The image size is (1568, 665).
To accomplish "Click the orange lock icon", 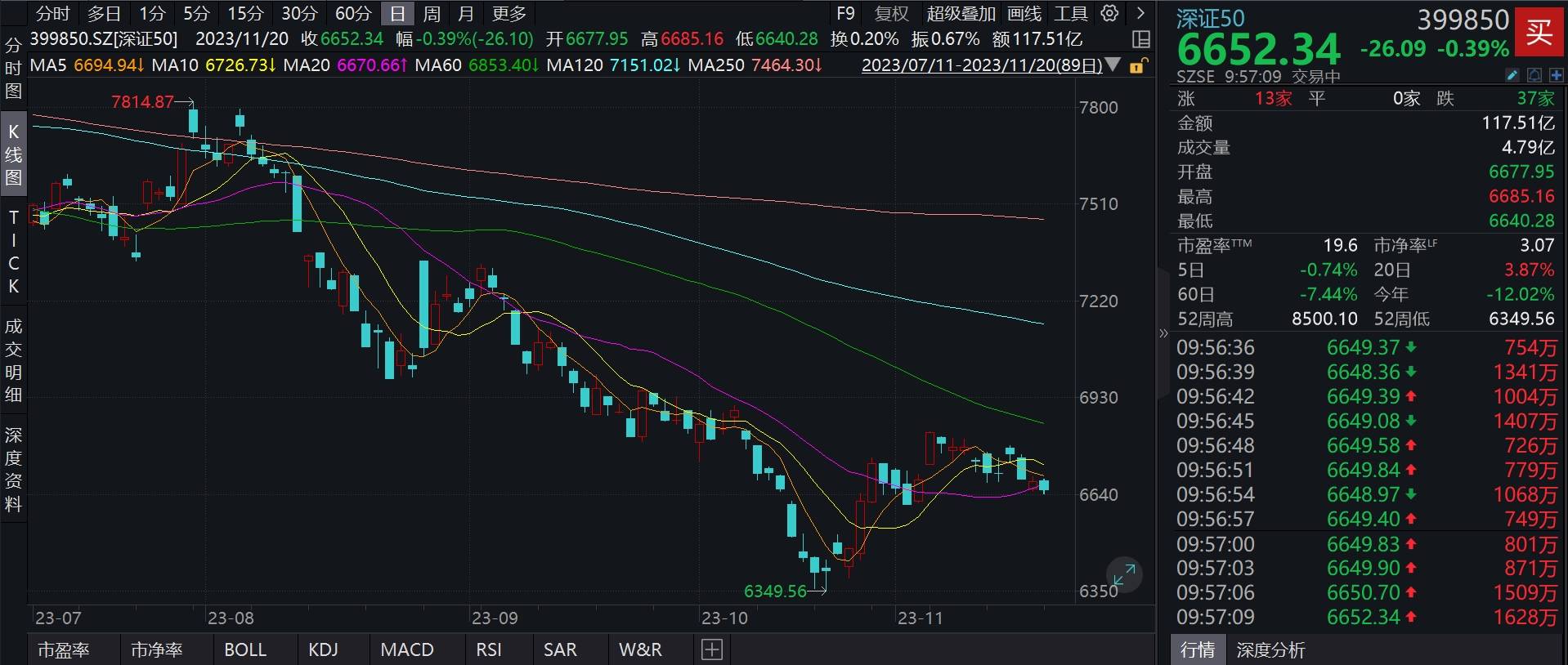I will (x=1137, y=66).
